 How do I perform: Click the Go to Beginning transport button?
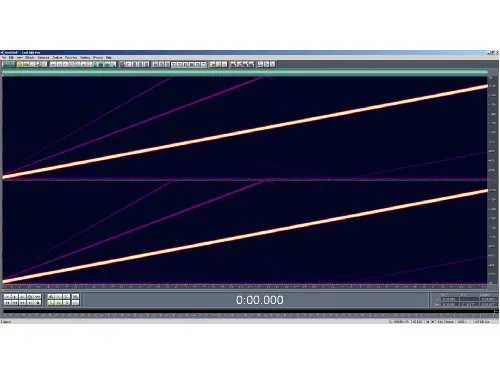click(7, 303)
